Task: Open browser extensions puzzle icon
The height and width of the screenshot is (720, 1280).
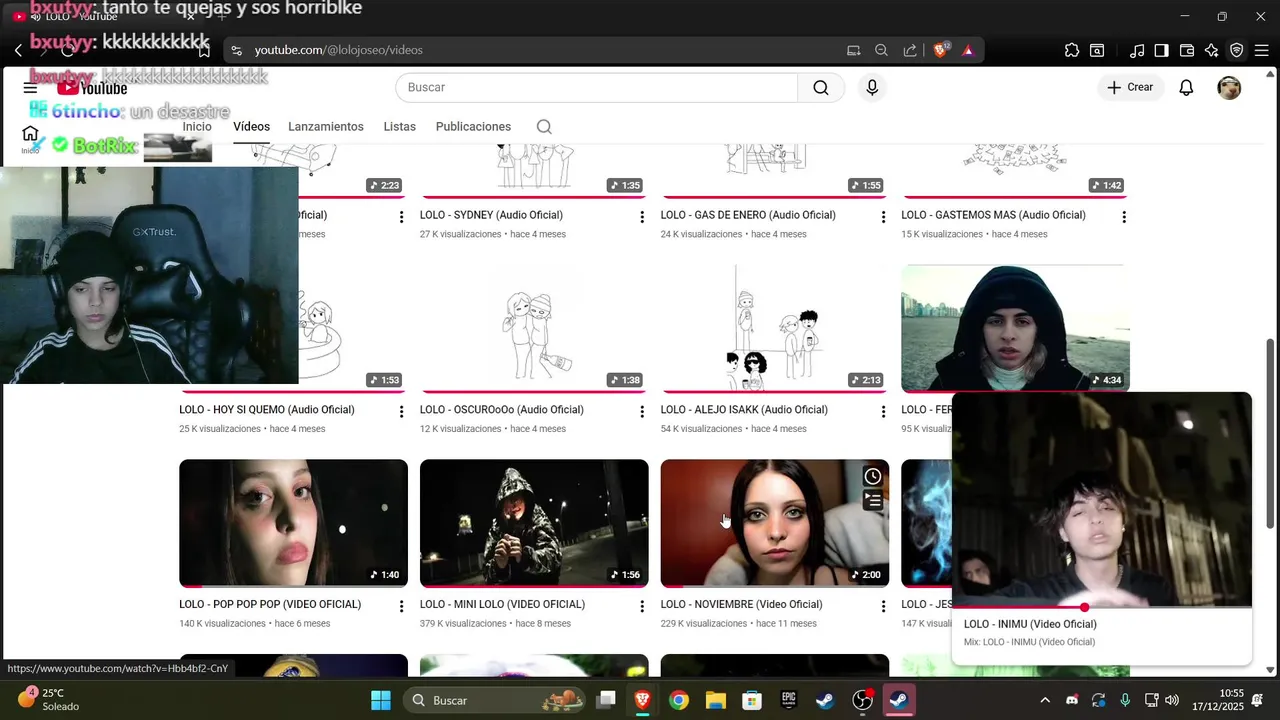Action: (1072, 50)
